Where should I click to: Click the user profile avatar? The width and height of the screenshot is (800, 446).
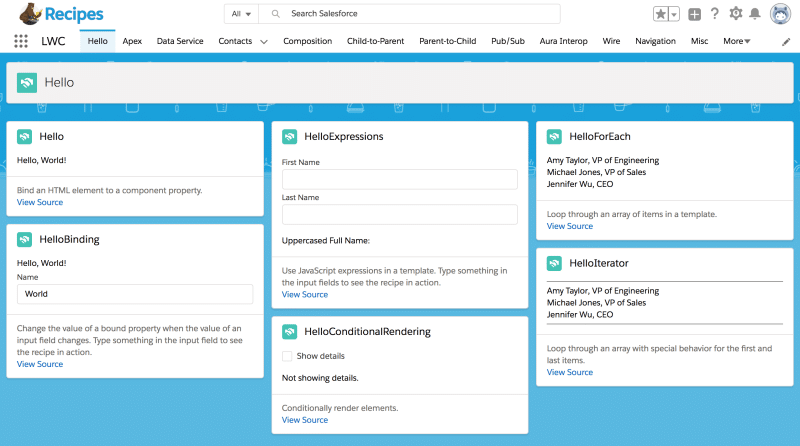coord(780,14)
